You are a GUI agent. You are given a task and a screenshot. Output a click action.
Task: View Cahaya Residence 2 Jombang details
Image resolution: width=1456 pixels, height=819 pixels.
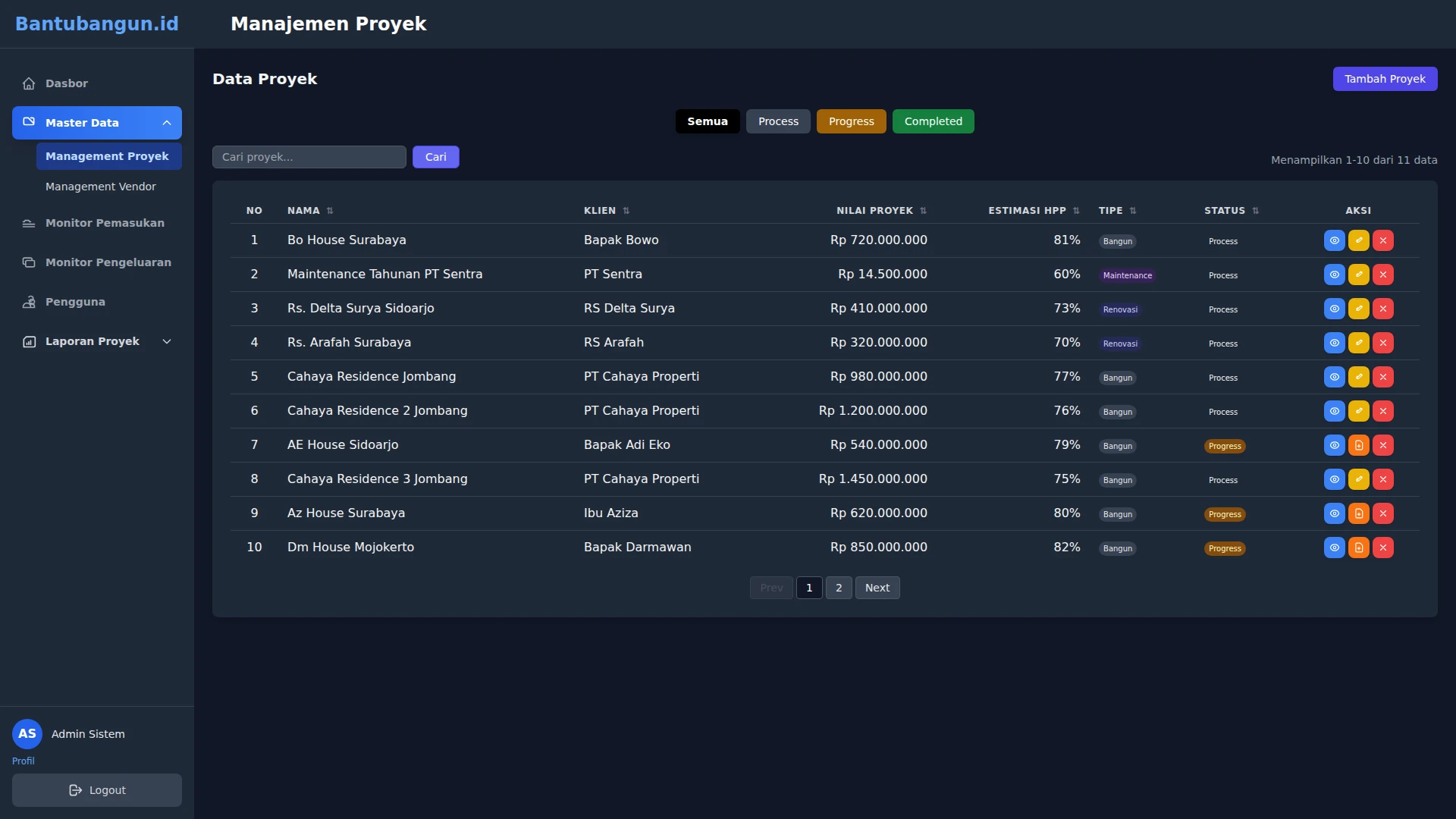[1334, 411]
